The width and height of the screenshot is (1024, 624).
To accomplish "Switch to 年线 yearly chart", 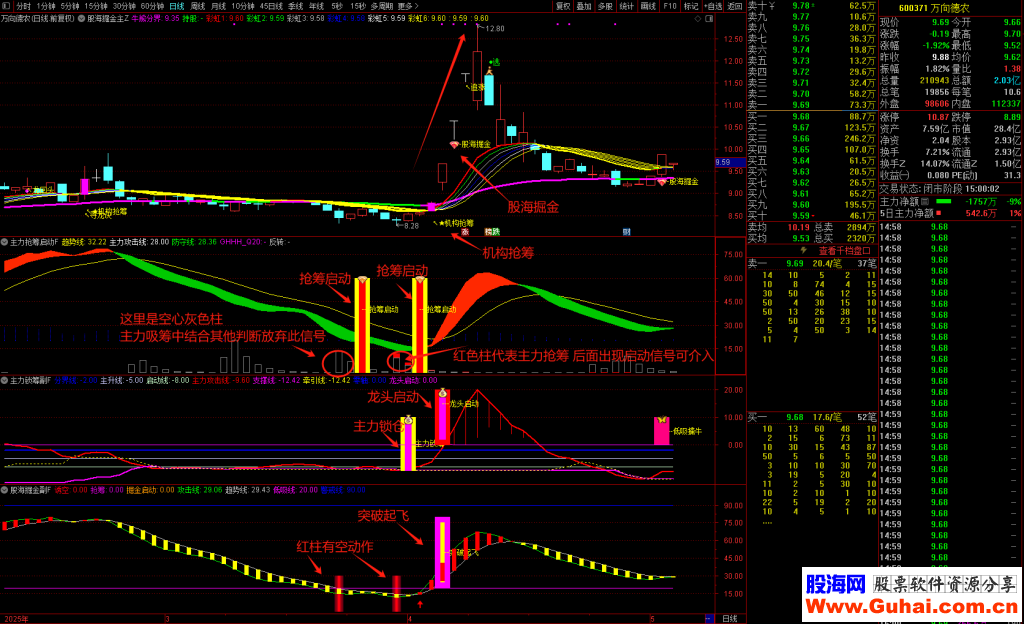I will point(316,6).
